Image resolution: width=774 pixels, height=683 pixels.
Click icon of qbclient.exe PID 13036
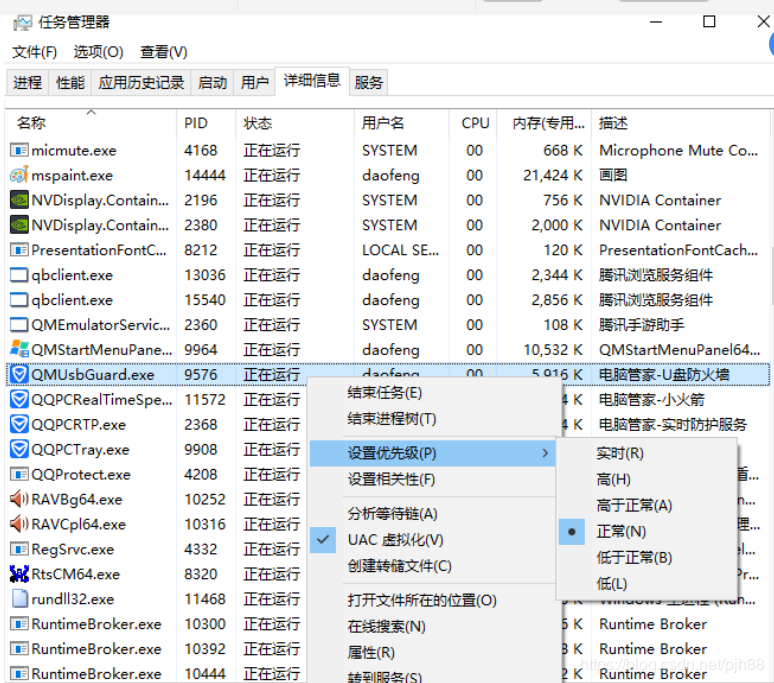pyautogui.click(x=19, y=274)
